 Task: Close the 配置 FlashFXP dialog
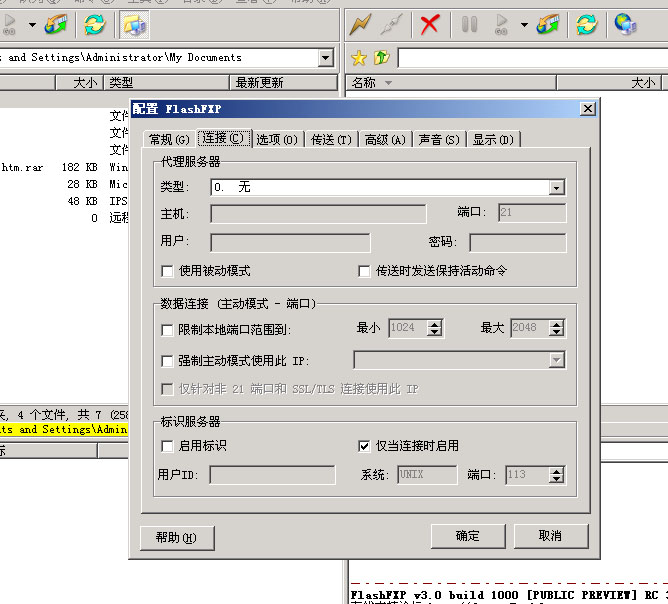588,109
